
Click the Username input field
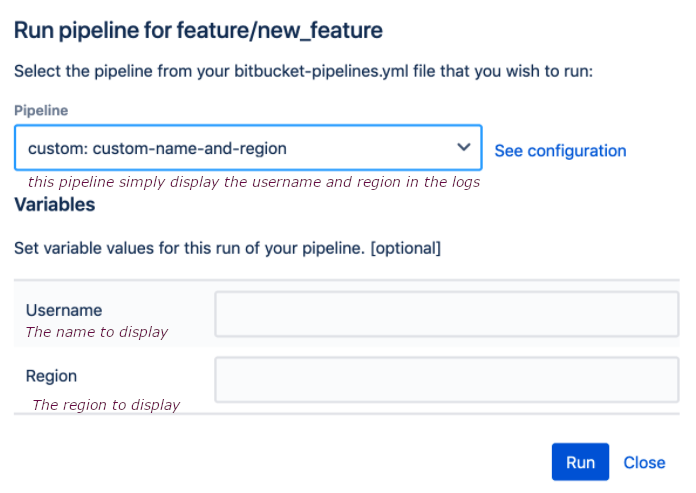(x=447, y=314)
